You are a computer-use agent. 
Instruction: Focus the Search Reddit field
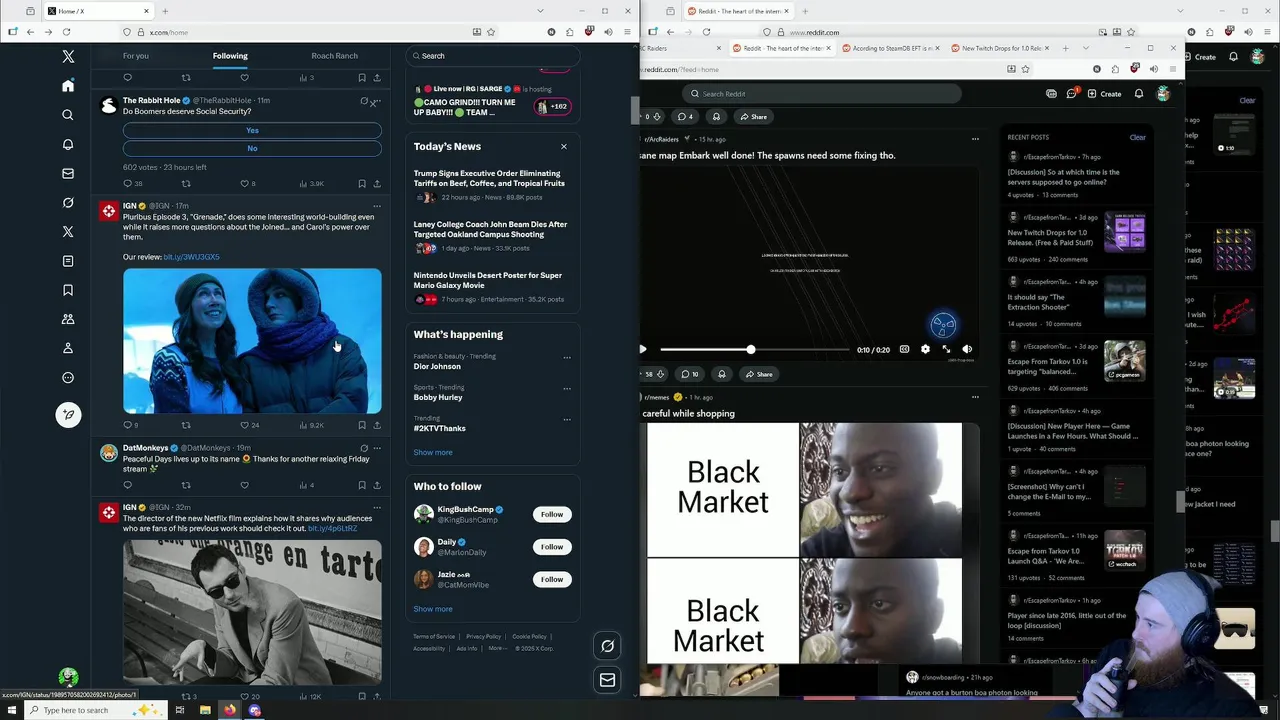pyautogui.click(x=822, y=94)
